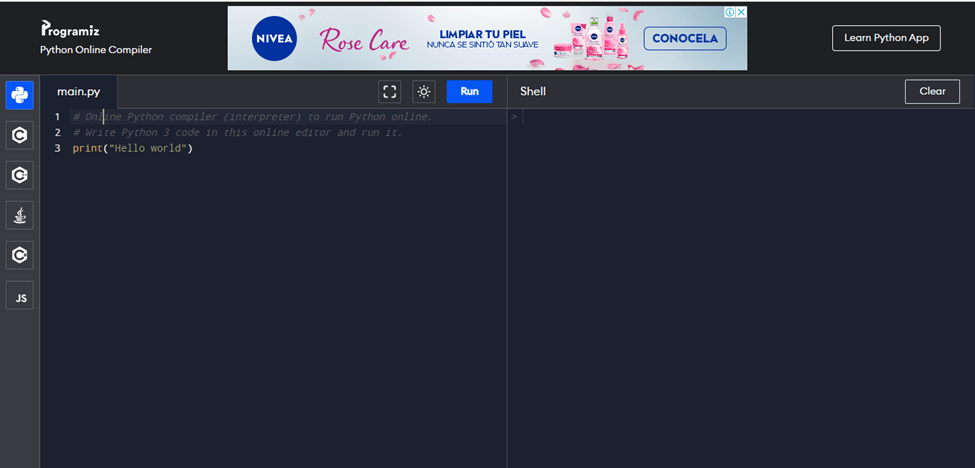Screen dimensions: 975x468
Task: Click CONOCELA button in the Nivea ad
Action: pos(684,39)
